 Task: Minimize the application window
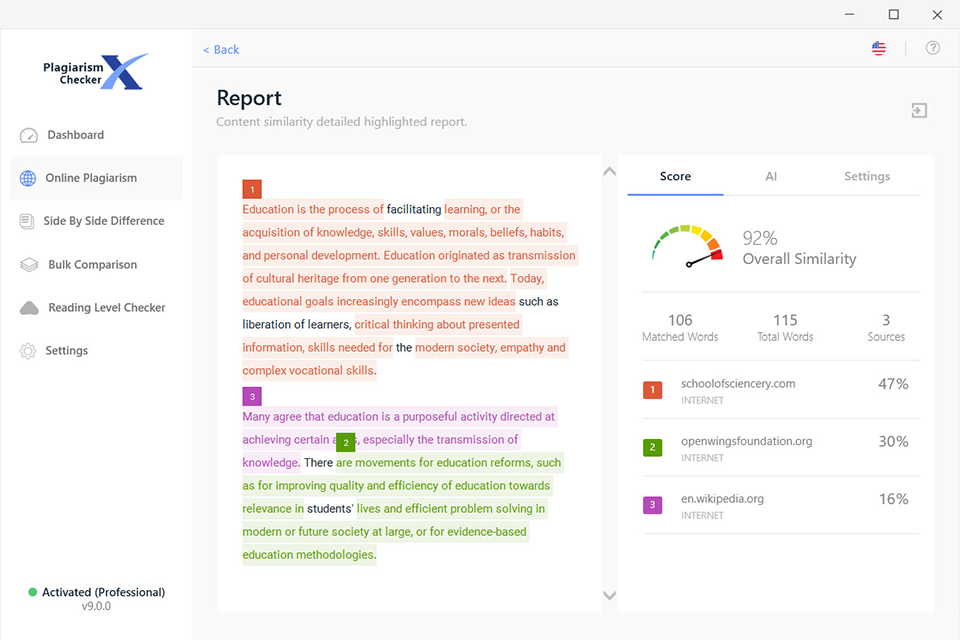click(849, 14)
